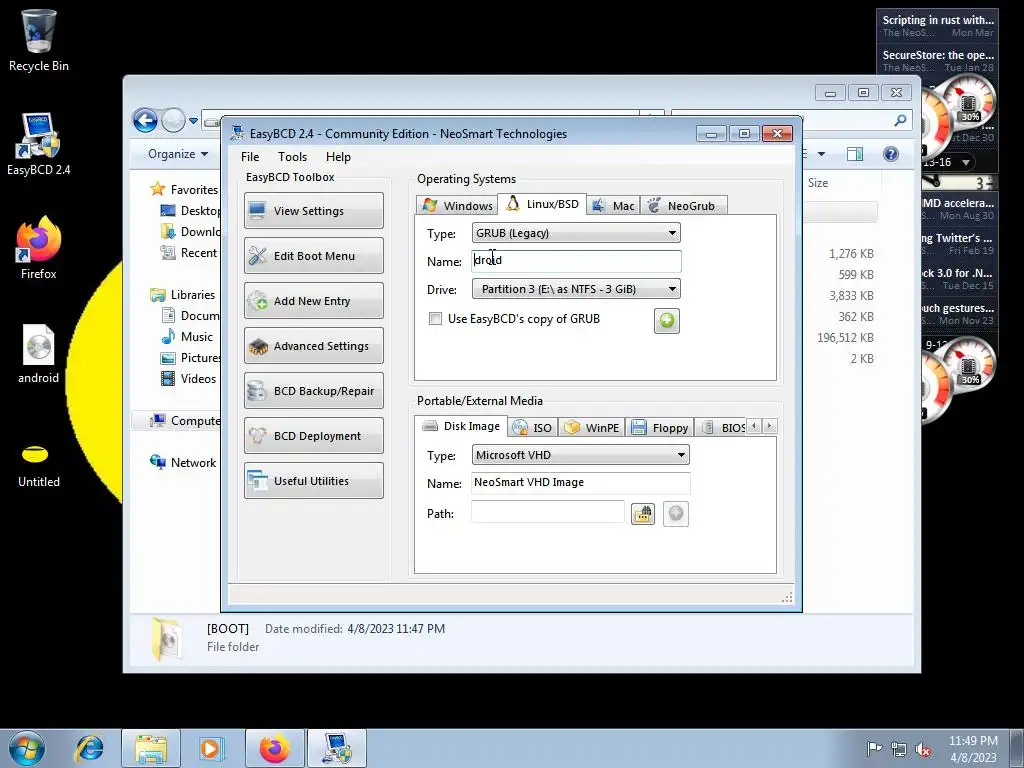Click Explorer window Forward arrow button
The width and height of the screenshot is (1024, 768).
173,120
